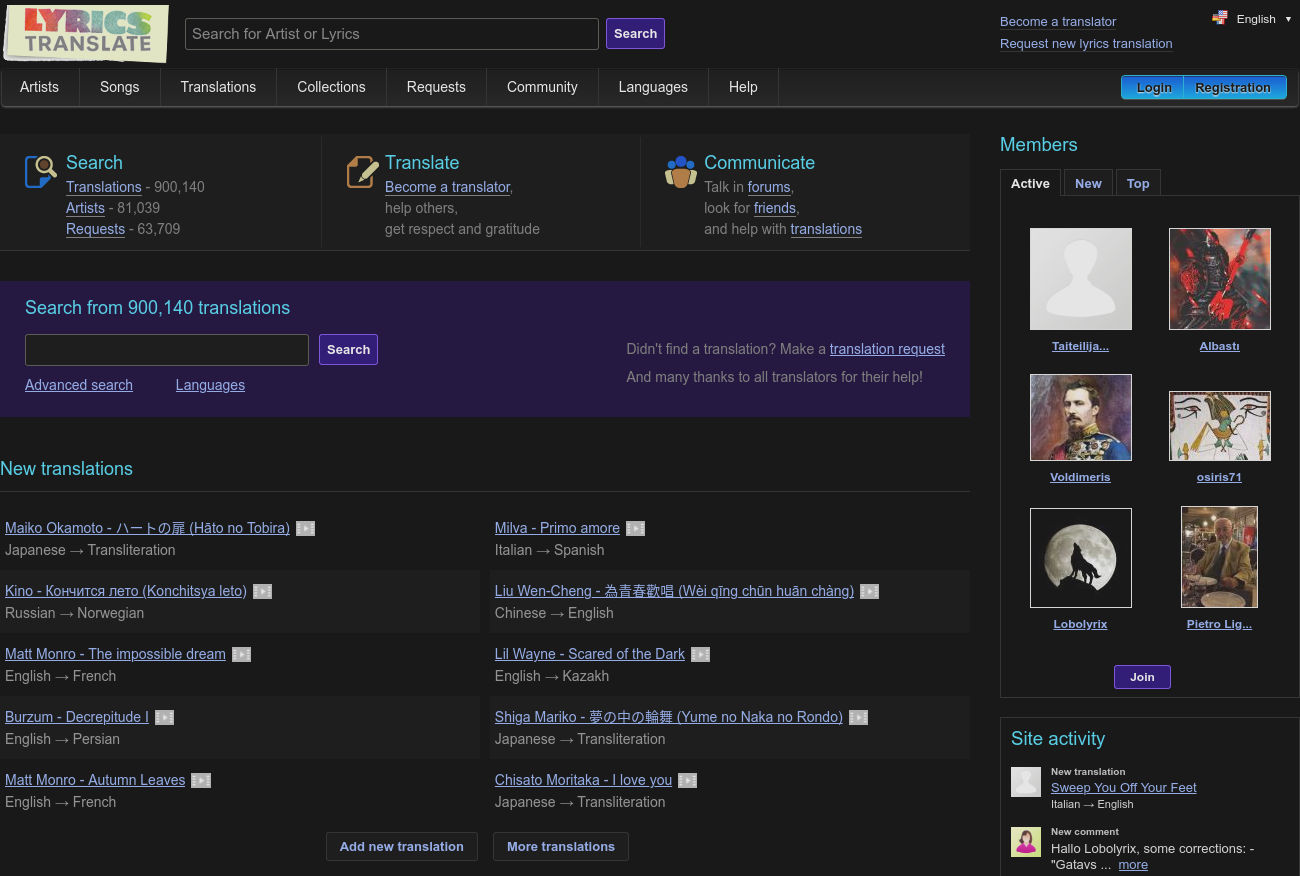Select the pencil Translate icon
This screenshot has height=876, width=1300.
click(x=362, y=171)
